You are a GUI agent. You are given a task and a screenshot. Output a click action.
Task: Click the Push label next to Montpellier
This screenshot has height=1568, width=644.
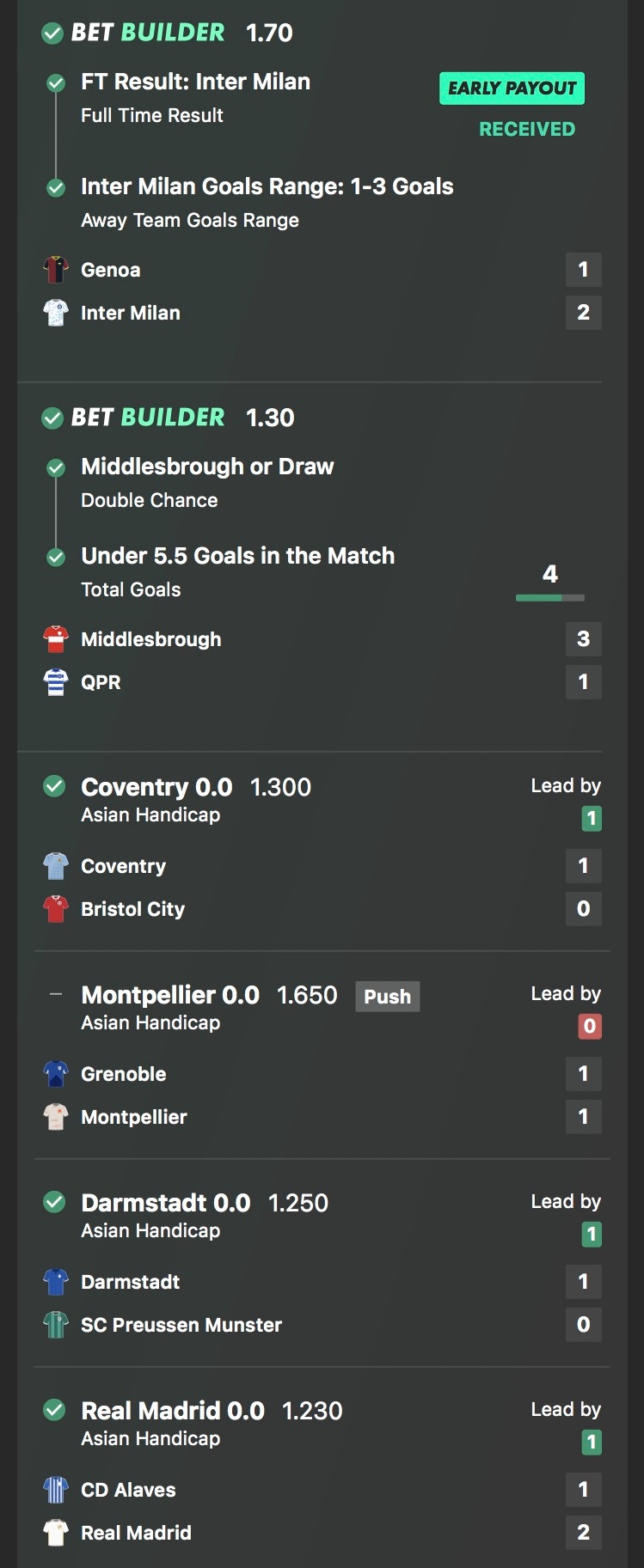(x=387, y=997)
